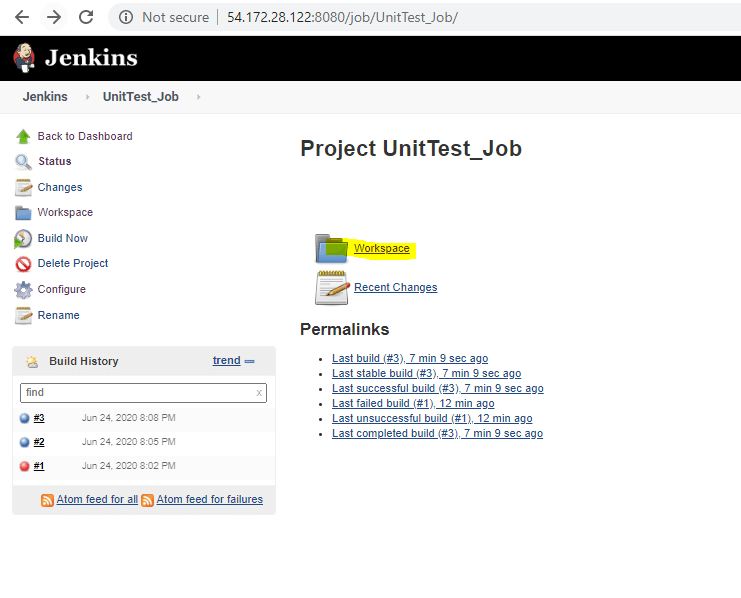Open Last successful build (#3) permalink
The height and width of the screenshot is (598, 741).
438,388
